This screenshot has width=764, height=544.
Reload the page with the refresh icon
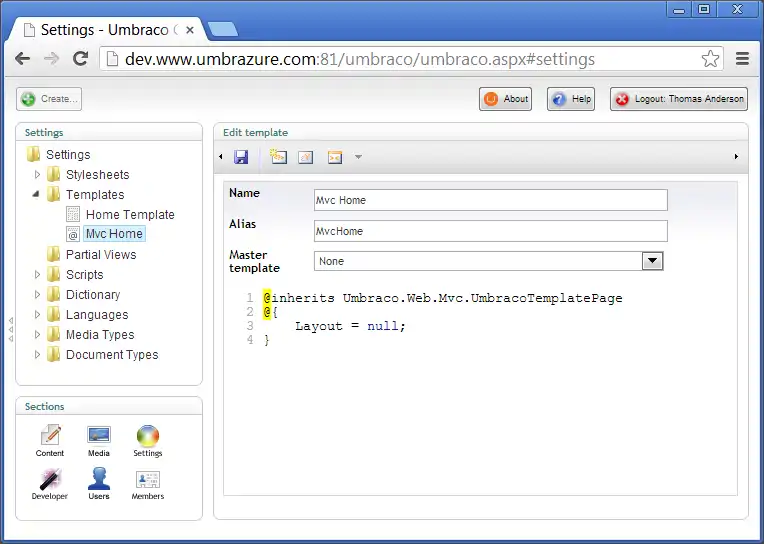coord(80,59)
